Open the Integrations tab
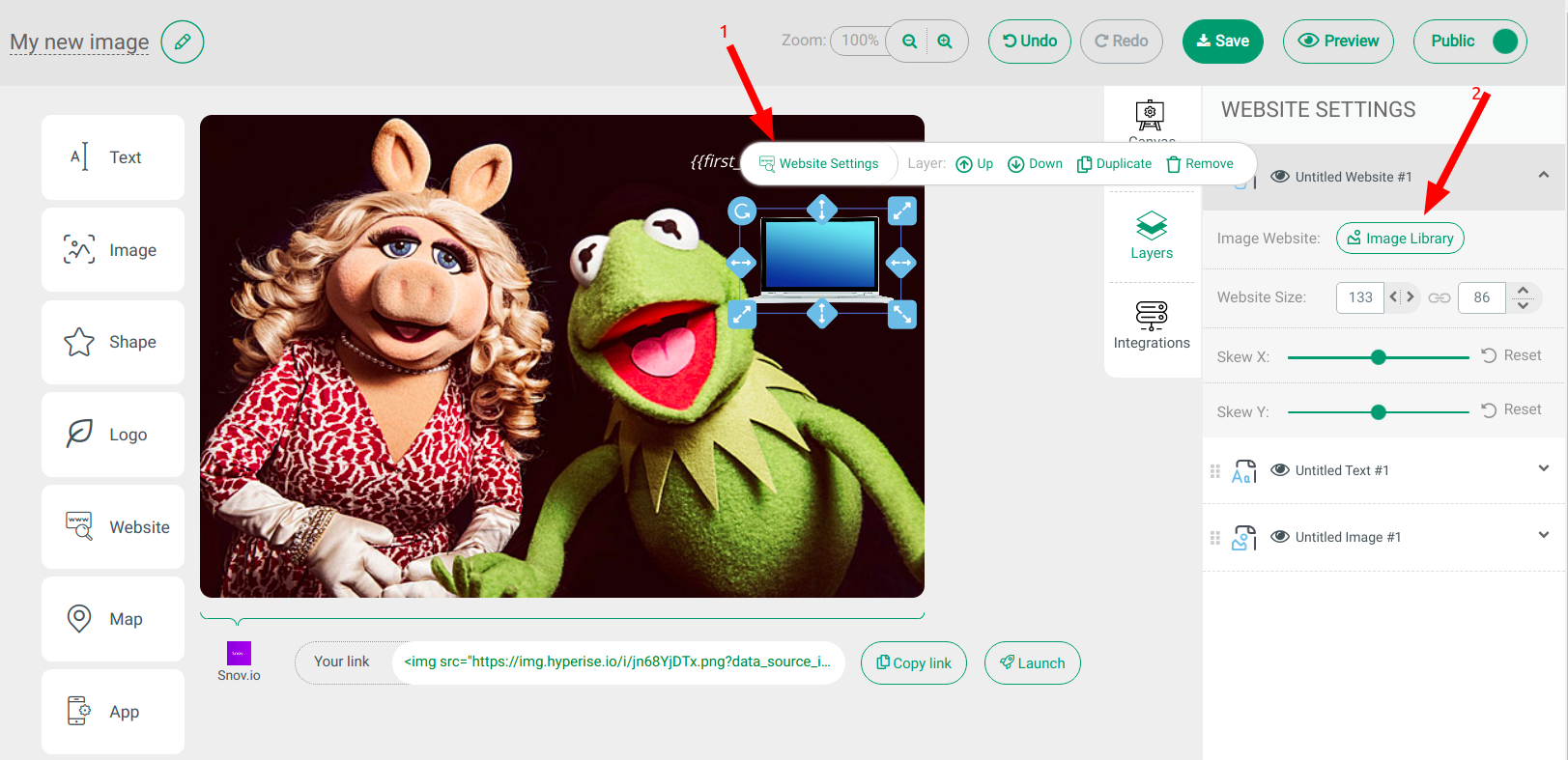This screenshot has height=760, width=1568. pyautogui.click(x=1152, y=325)
